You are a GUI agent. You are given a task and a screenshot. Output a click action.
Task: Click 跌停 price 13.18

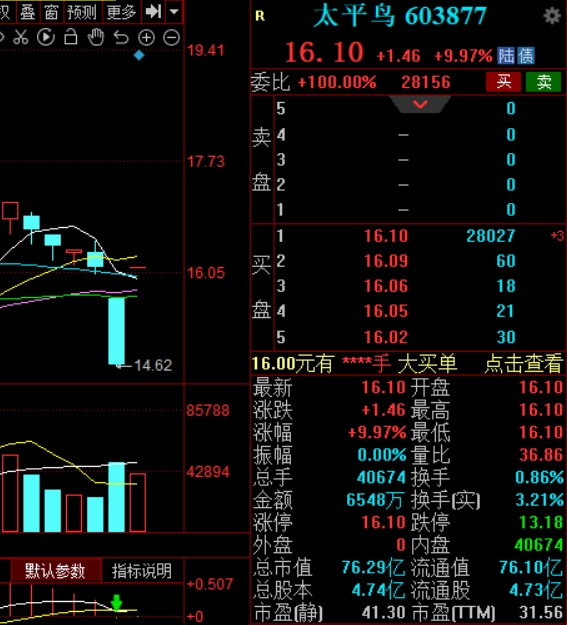(541, 522)
